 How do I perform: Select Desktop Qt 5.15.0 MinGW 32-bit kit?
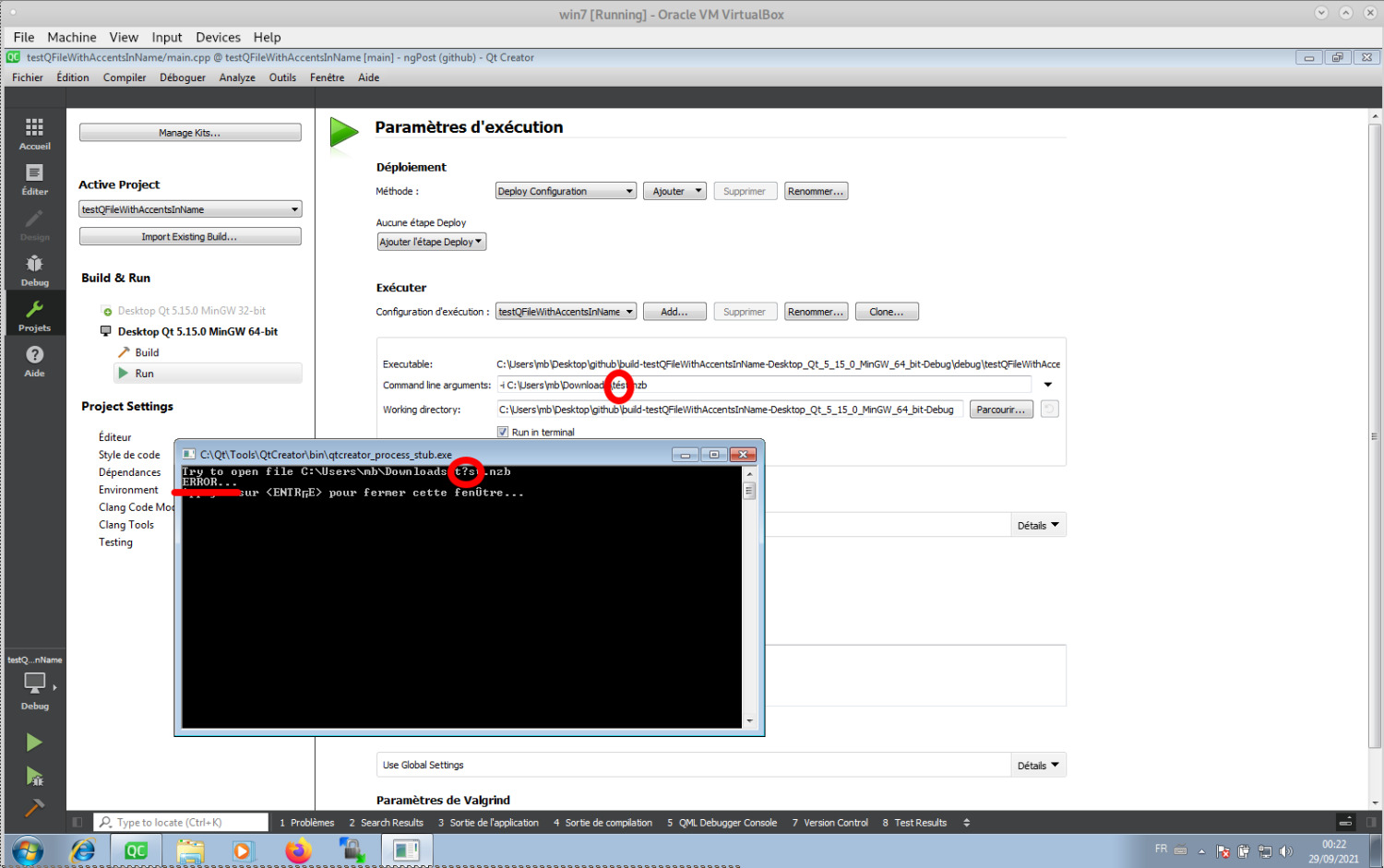click(x=191, y=311)
